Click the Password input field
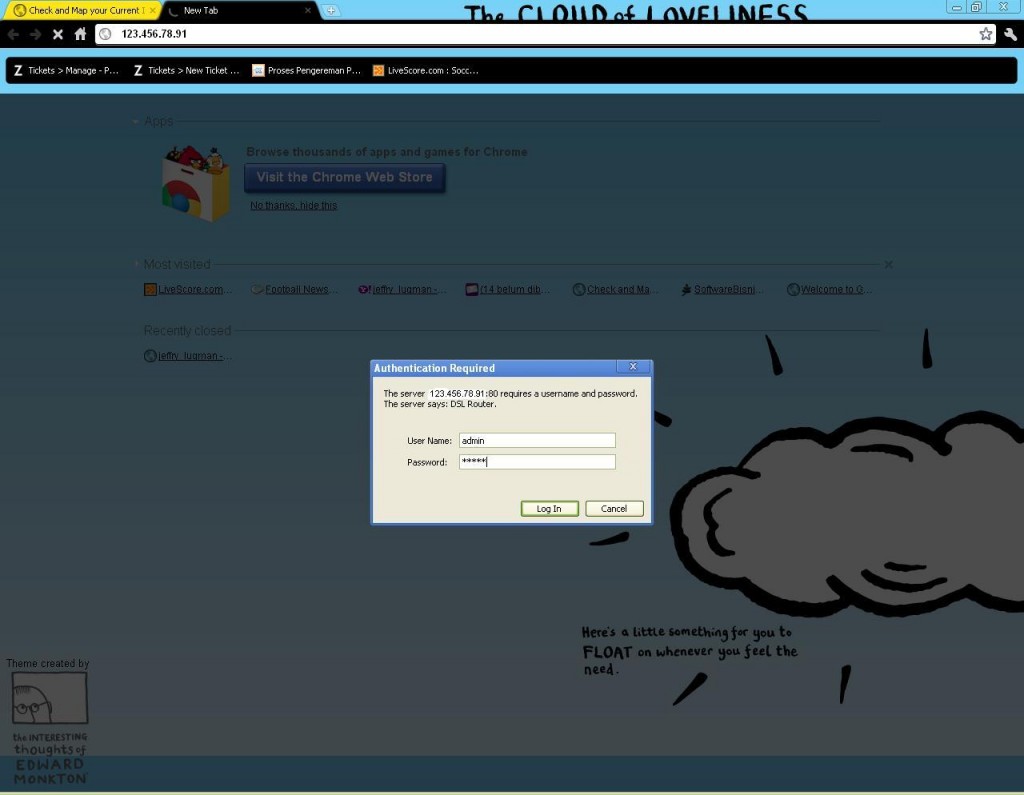1024x795 pixels. pos(537,462)
